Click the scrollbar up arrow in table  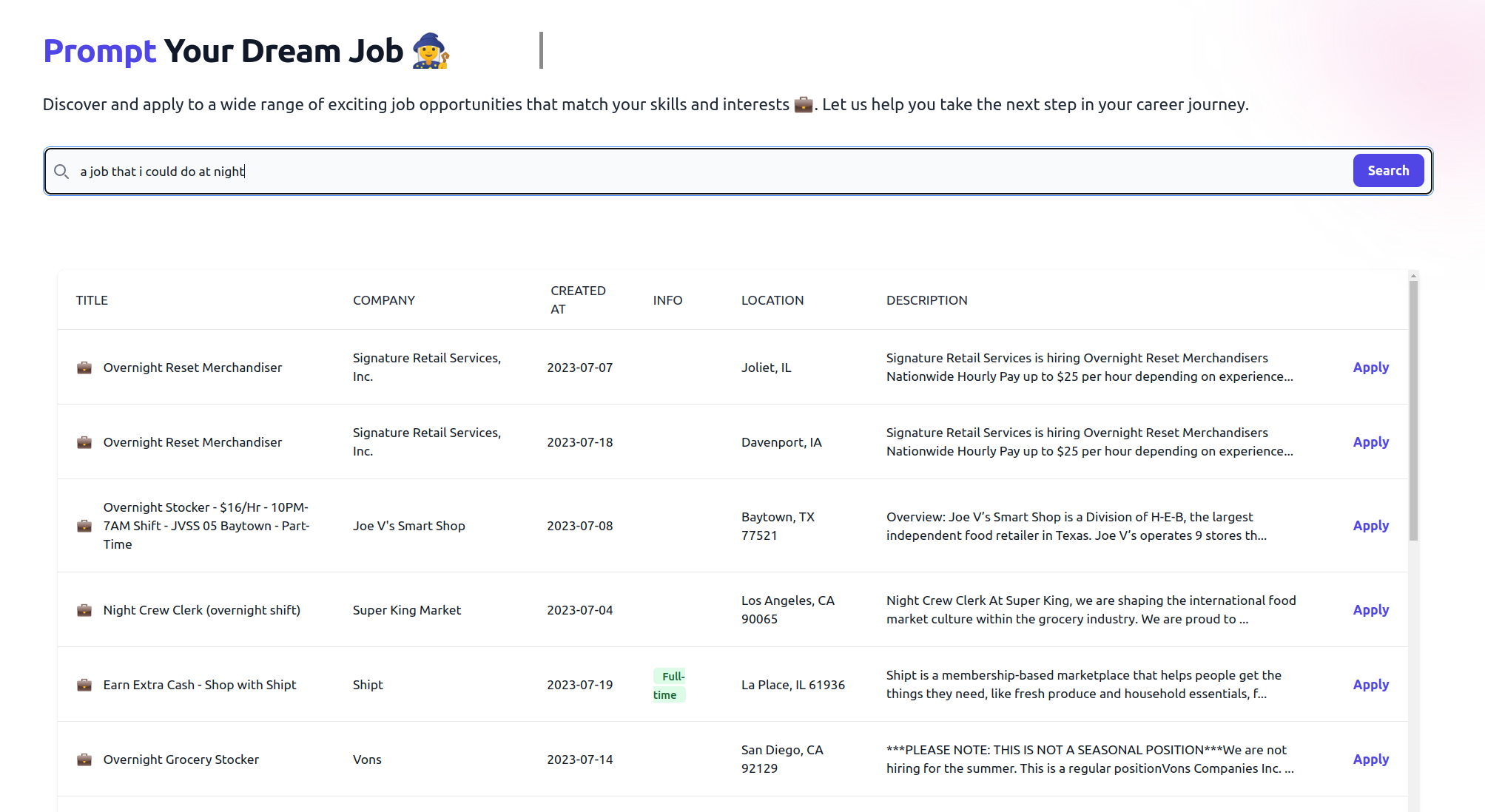click(1413, 276)
